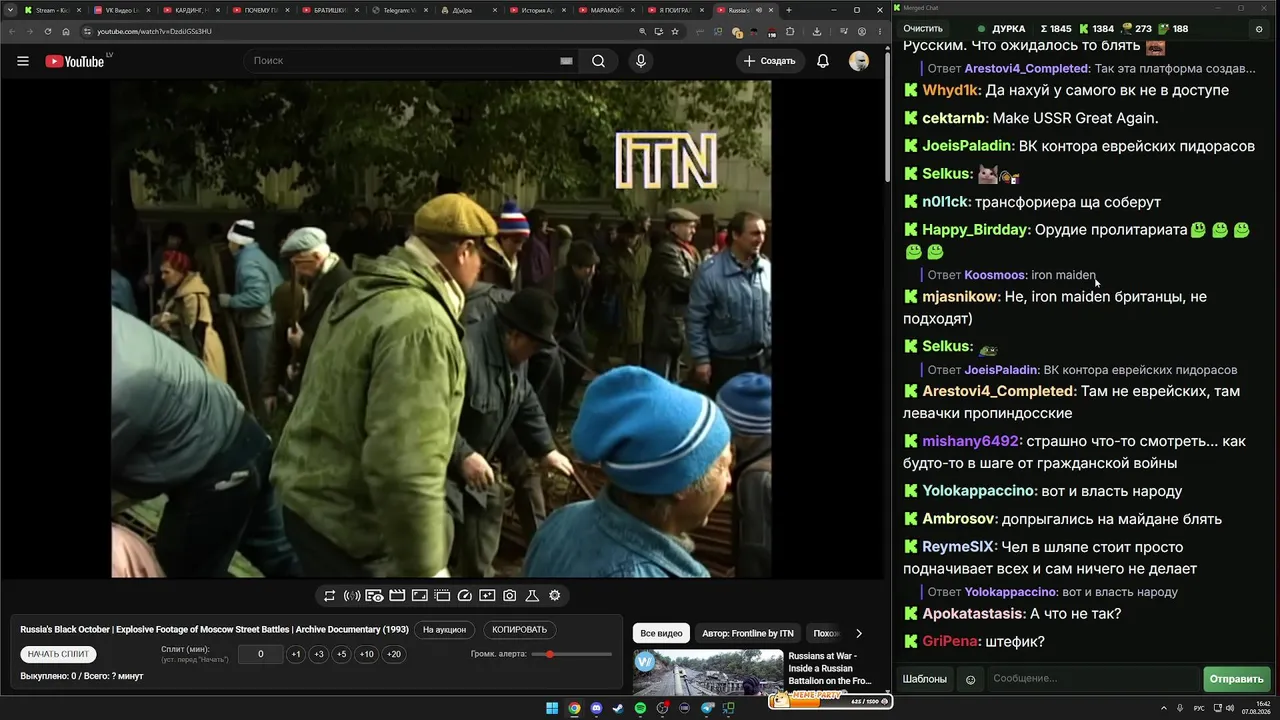Bookmark this page with the star icon
Viewport: 1280px width, 720px height.
tap(675, 31)
